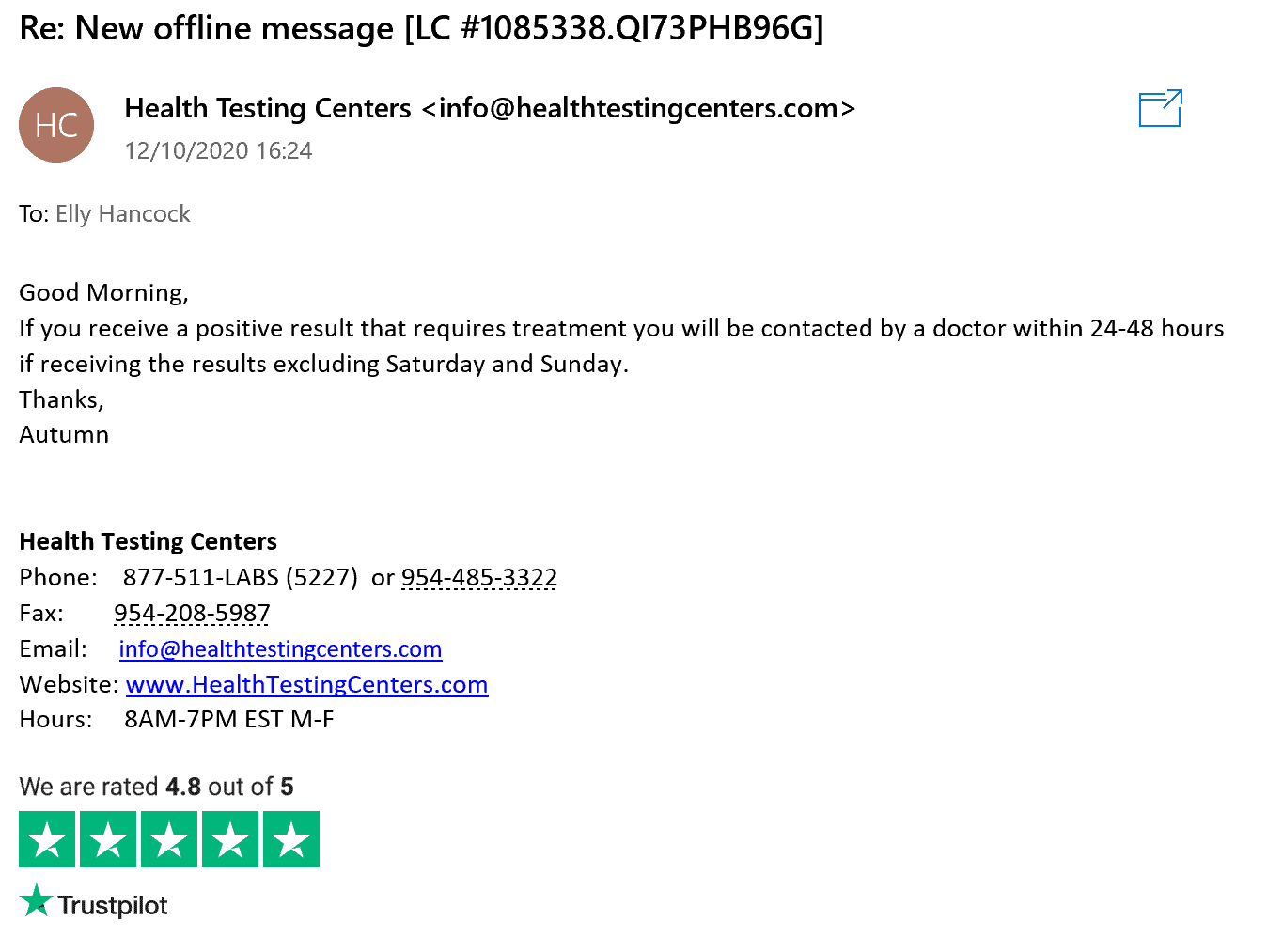Open the email in a new window

point(1160,108)
